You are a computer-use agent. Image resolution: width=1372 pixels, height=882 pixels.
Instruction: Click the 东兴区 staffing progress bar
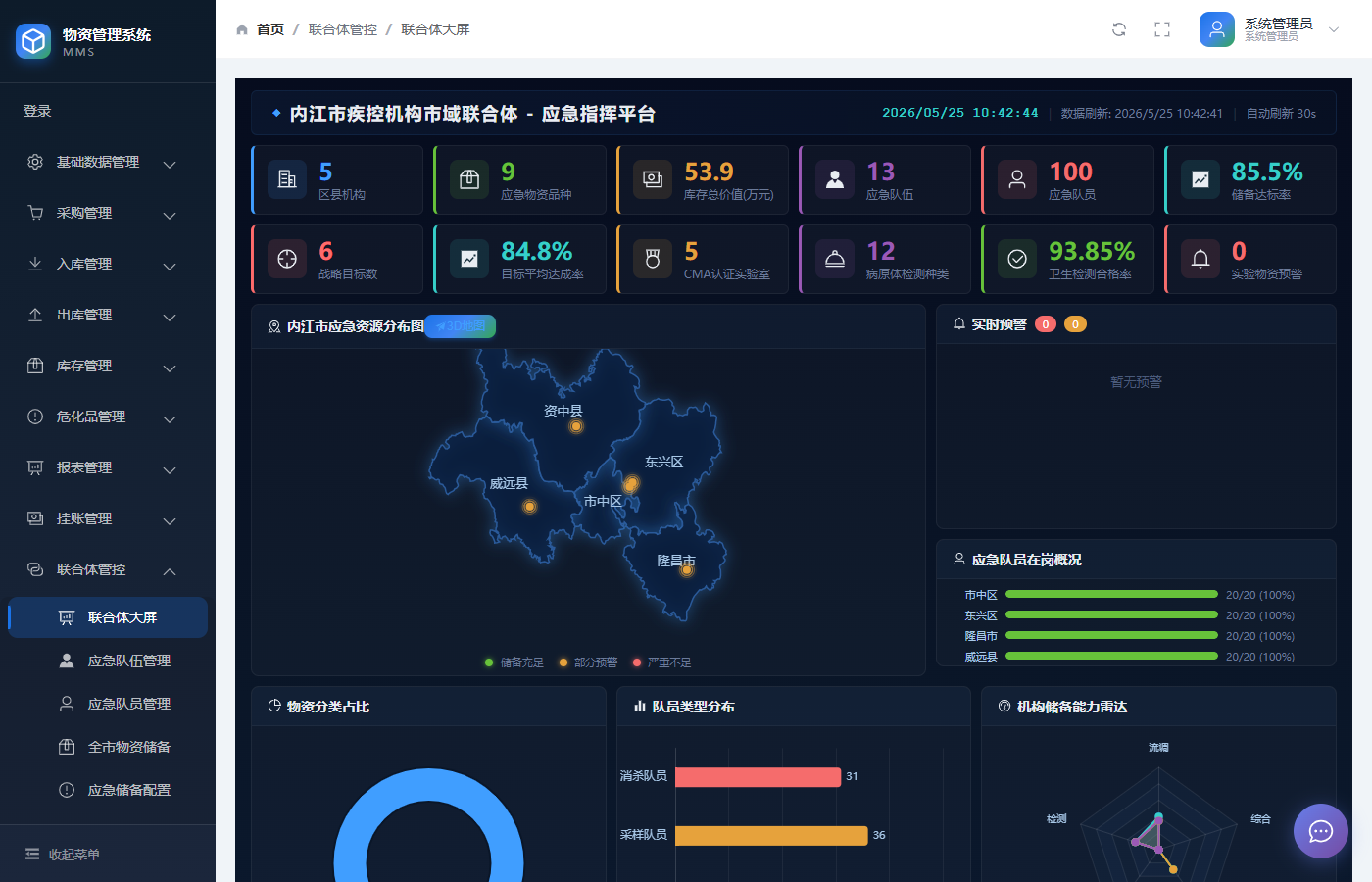[1111, 615]
